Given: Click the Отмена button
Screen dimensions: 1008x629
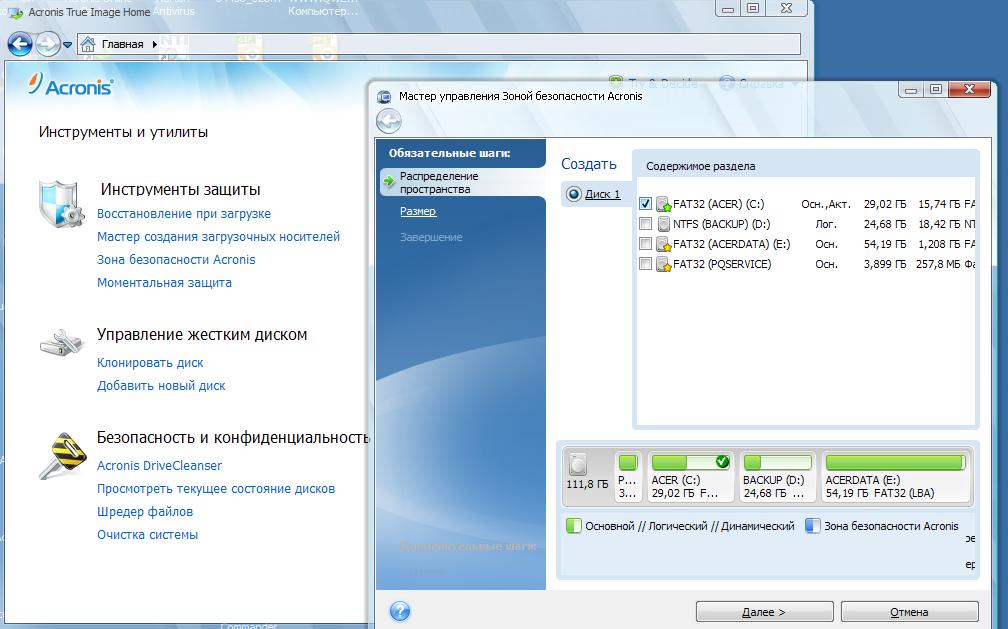Looking at the screenshot, I should tap(909, 612).
